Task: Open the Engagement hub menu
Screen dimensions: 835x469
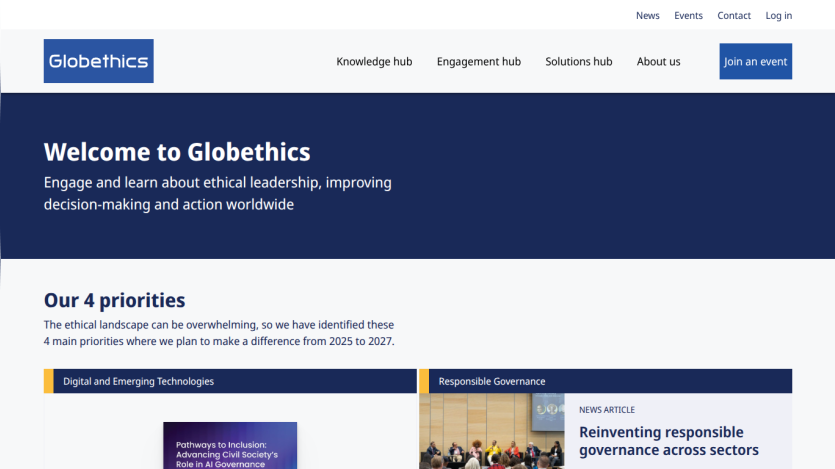Action: click(479, 62)
